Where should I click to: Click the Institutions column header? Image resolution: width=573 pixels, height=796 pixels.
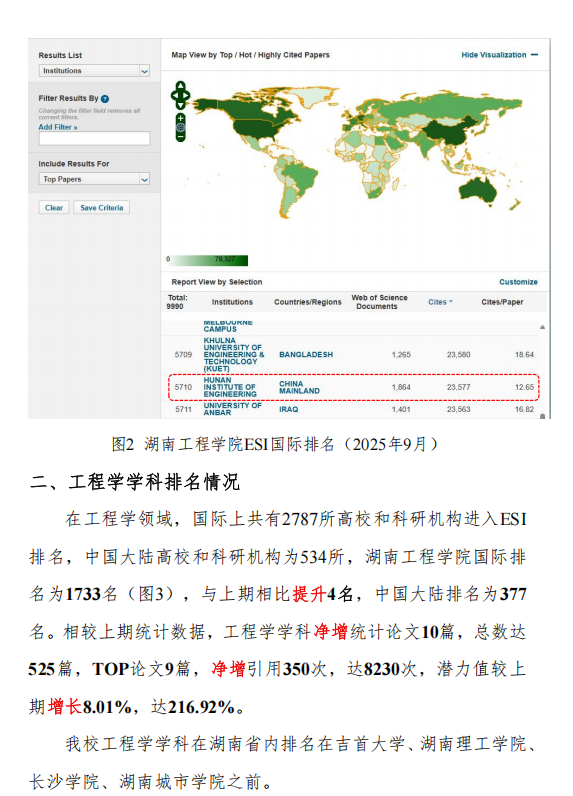[232, 302]
